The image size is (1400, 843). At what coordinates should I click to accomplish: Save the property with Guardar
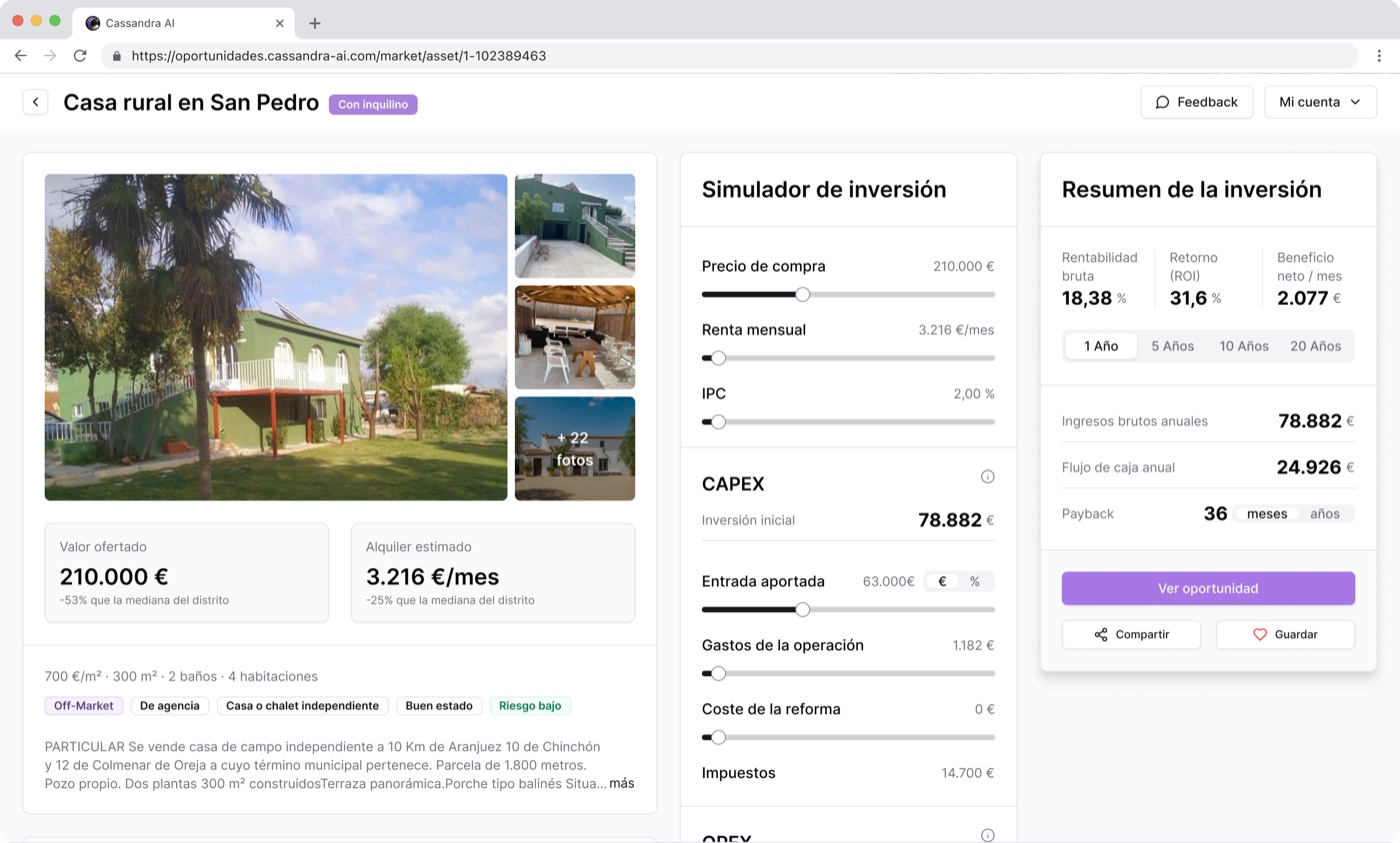1285,634
